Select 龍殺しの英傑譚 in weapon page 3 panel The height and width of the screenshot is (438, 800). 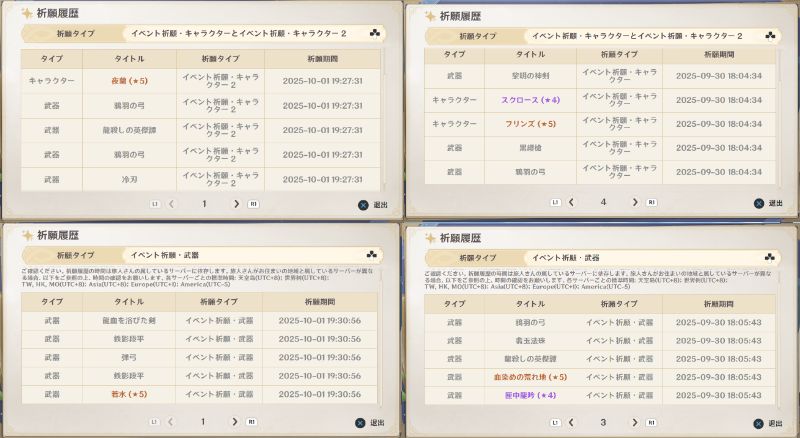[x=531, y=359]
